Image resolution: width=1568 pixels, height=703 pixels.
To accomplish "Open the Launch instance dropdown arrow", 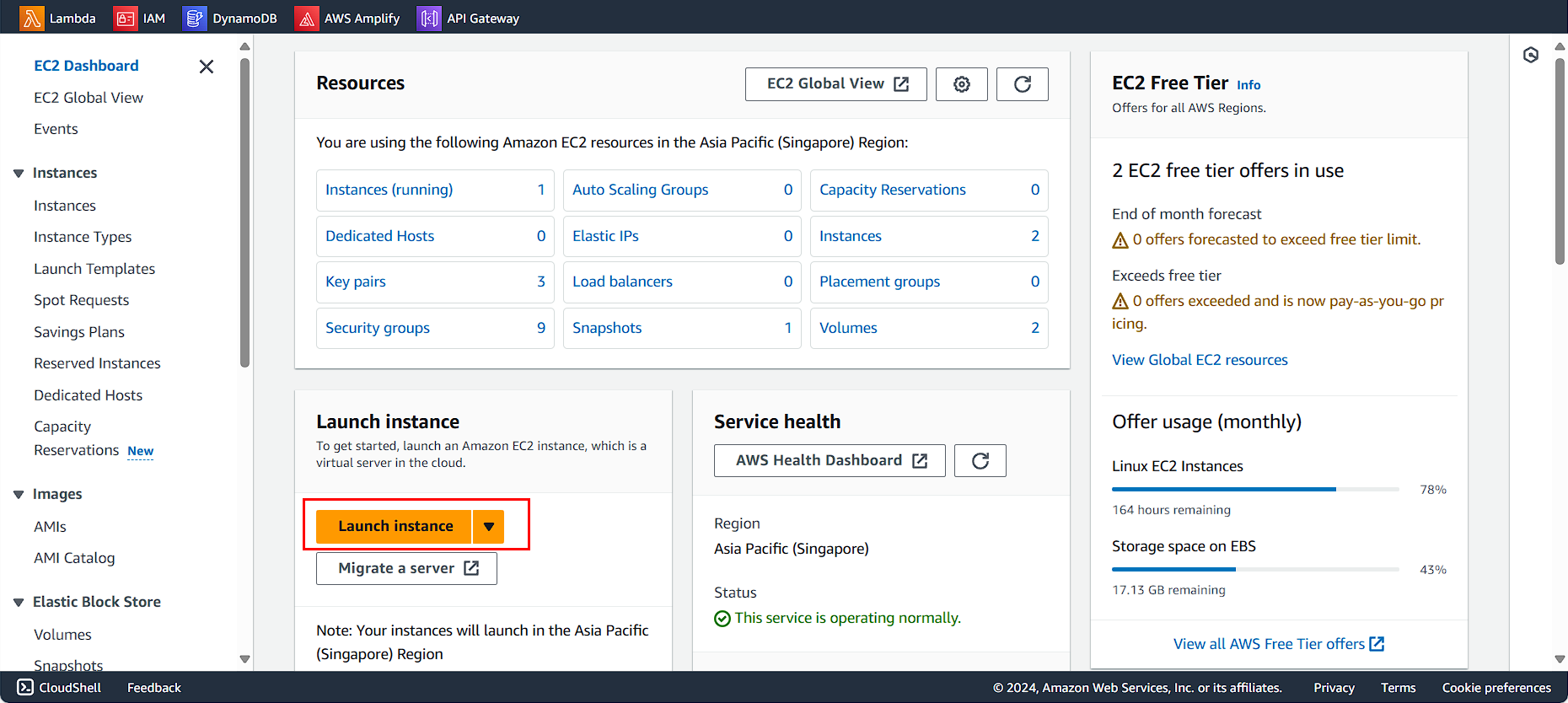I will [x=489, y=527].
